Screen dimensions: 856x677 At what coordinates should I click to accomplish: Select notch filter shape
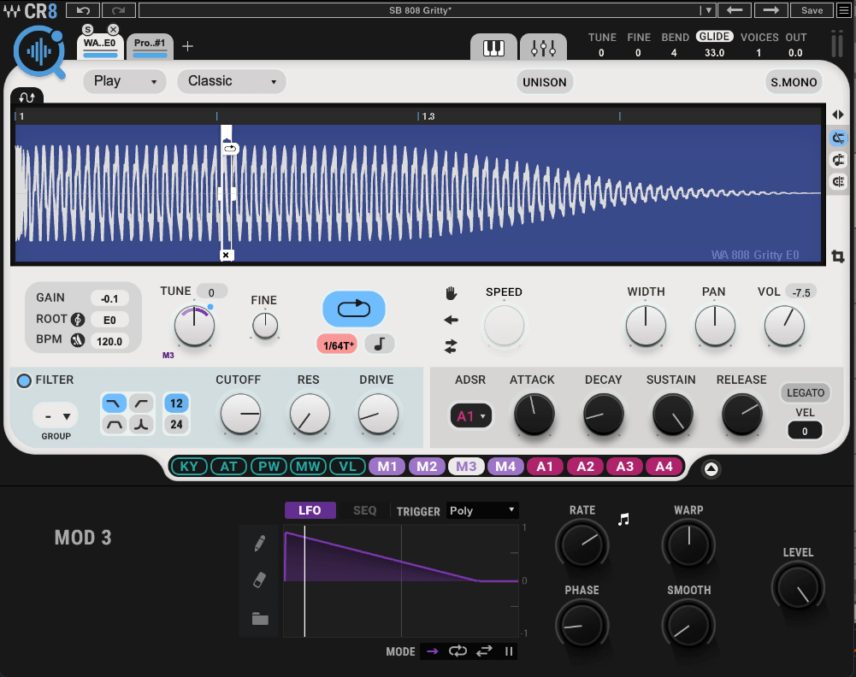(x=141, y=424)
